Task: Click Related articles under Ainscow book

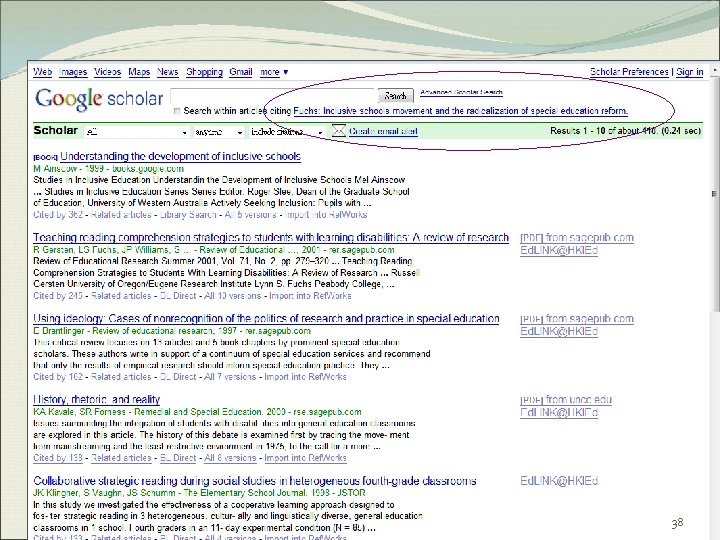Action: (x=121, y=214)
